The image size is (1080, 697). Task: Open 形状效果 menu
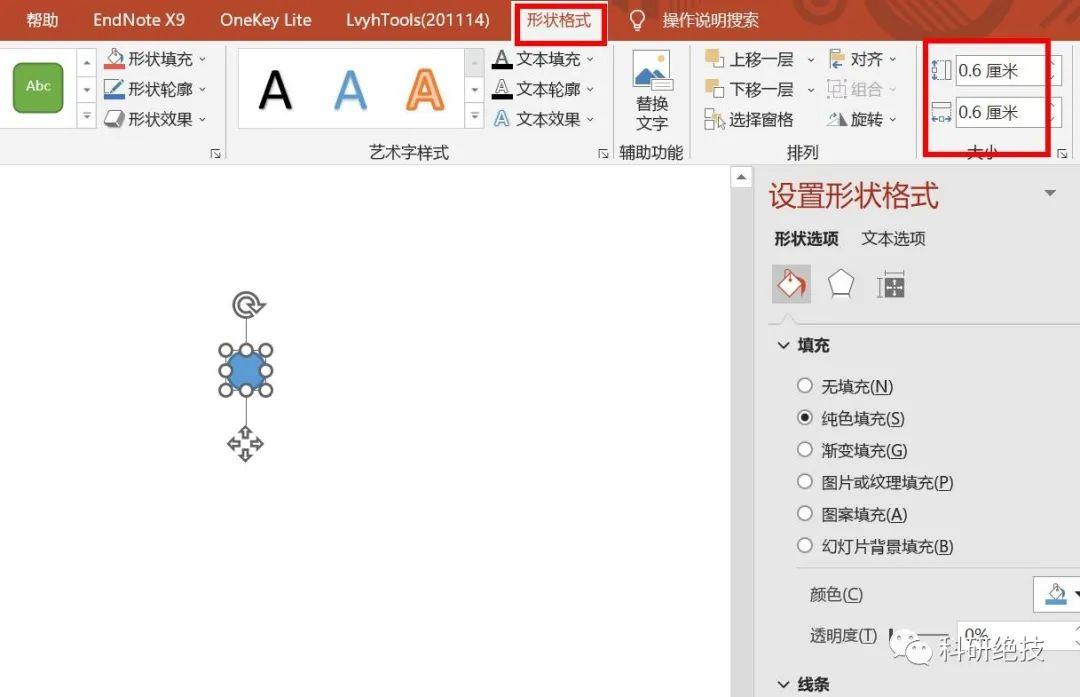pos(148,119)
